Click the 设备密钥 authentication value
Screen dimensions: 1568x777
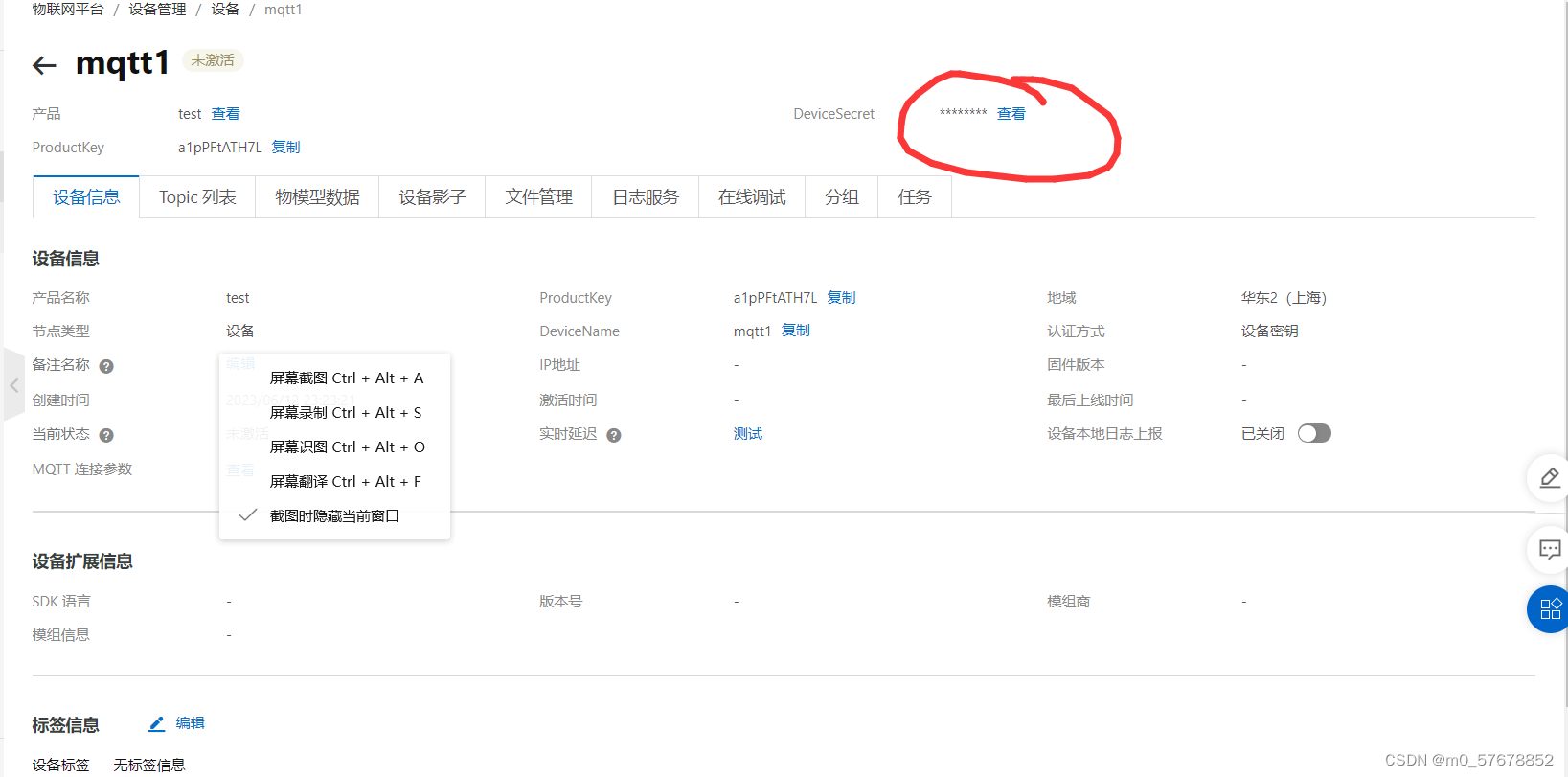pyautogui.click(x=1270, y=331)
